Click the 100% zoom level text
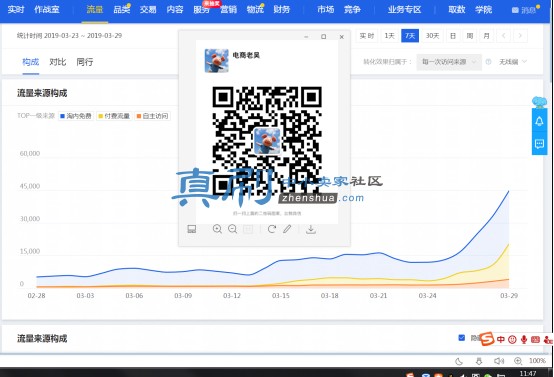Viewport: 554px width, 377px height. click(x=537, y=361)
